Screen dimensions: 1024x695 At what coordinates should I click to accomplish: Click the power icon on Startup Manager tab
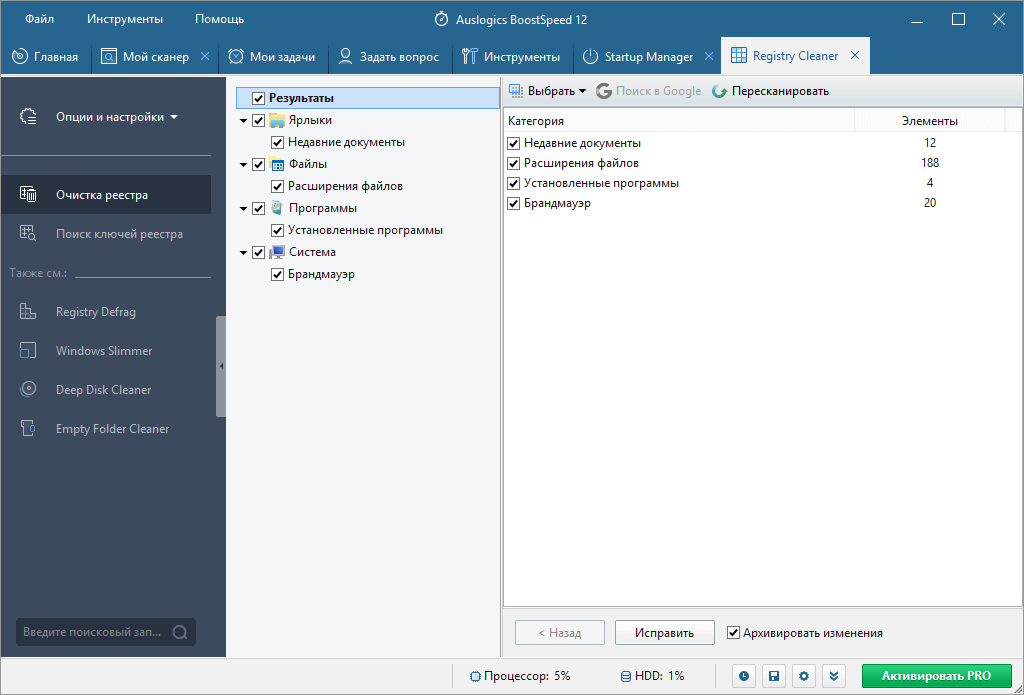590,56
